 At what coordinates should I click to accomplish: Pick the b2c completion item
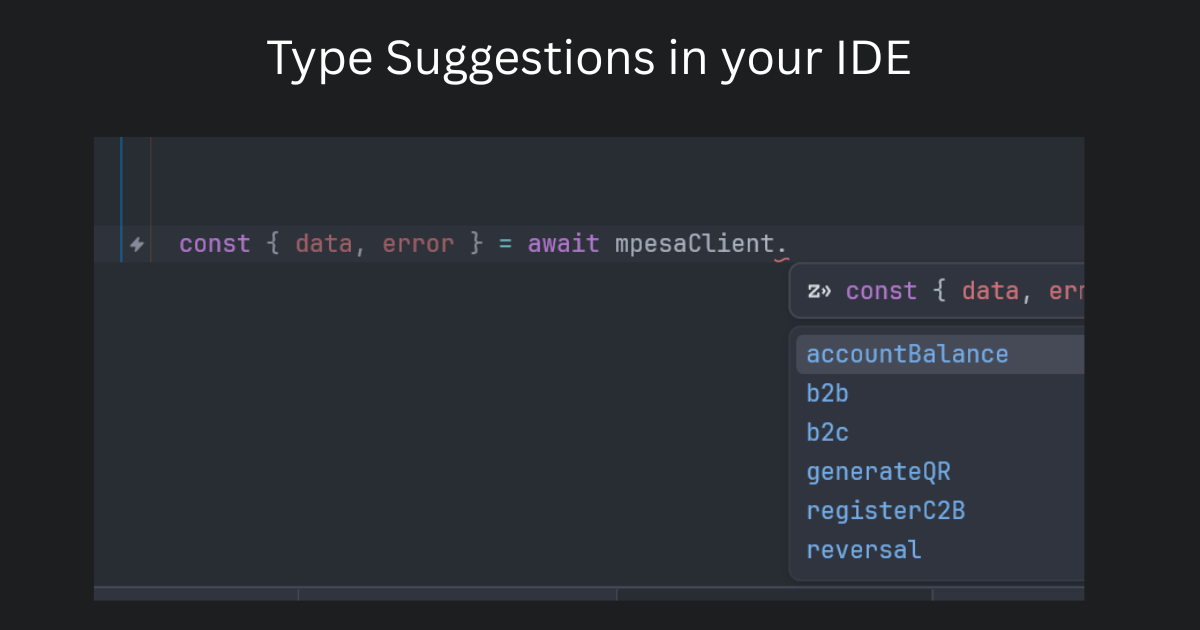click(x=828, y=432)
